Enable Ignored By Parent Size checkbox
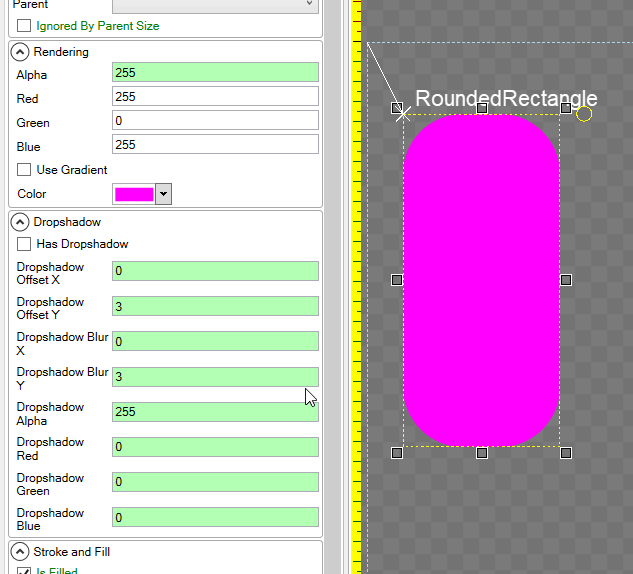633x574 pixels. coord(24,25)
